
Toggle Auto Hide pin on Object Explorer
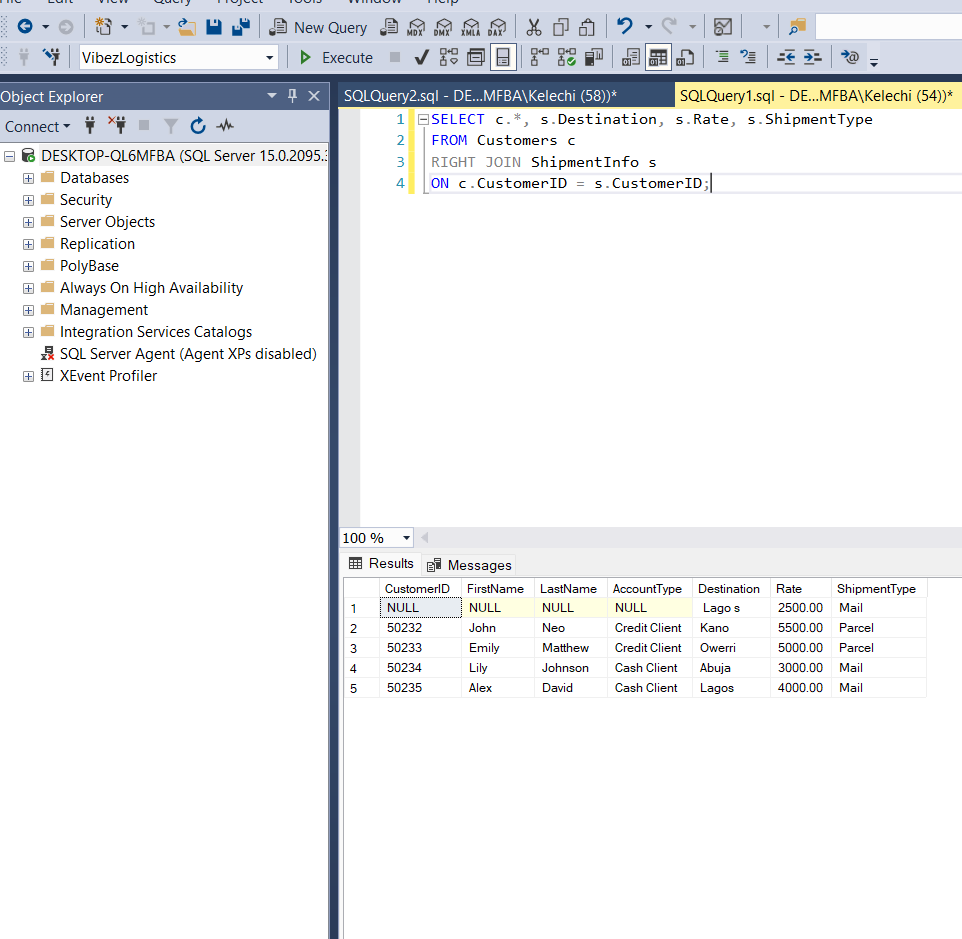[x=290, y=95]
